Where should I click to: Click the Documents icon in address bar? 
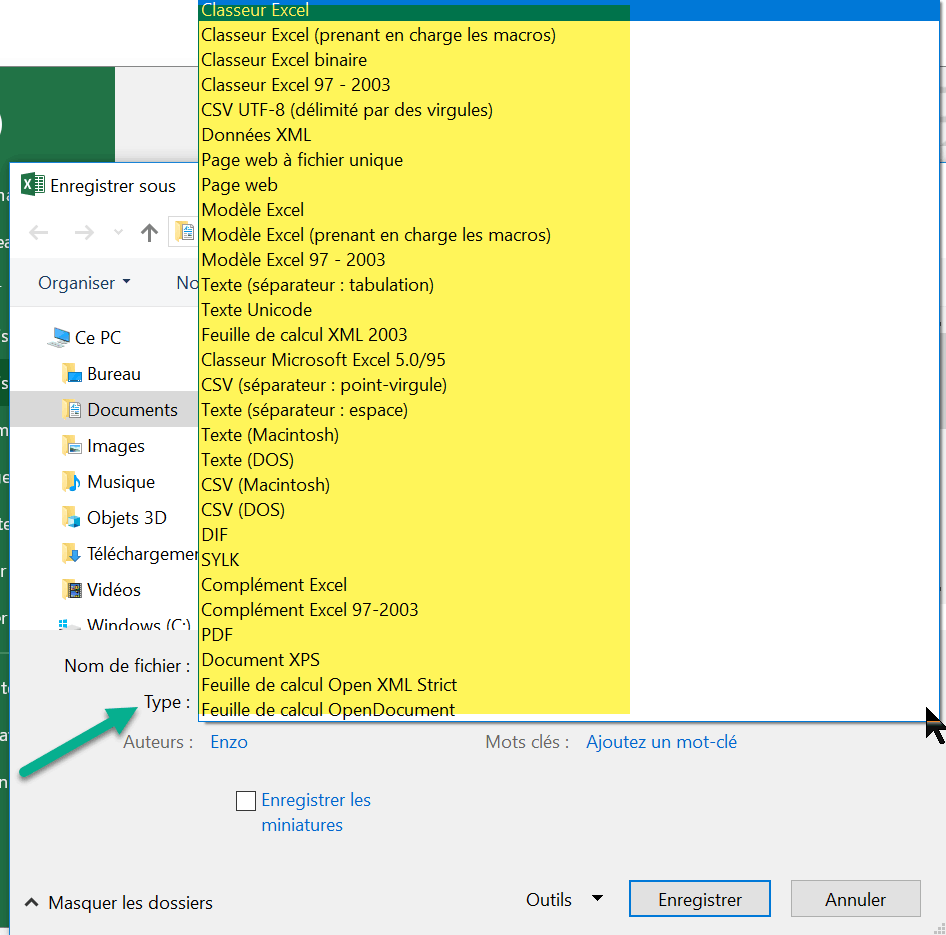[x=185, y=232]
